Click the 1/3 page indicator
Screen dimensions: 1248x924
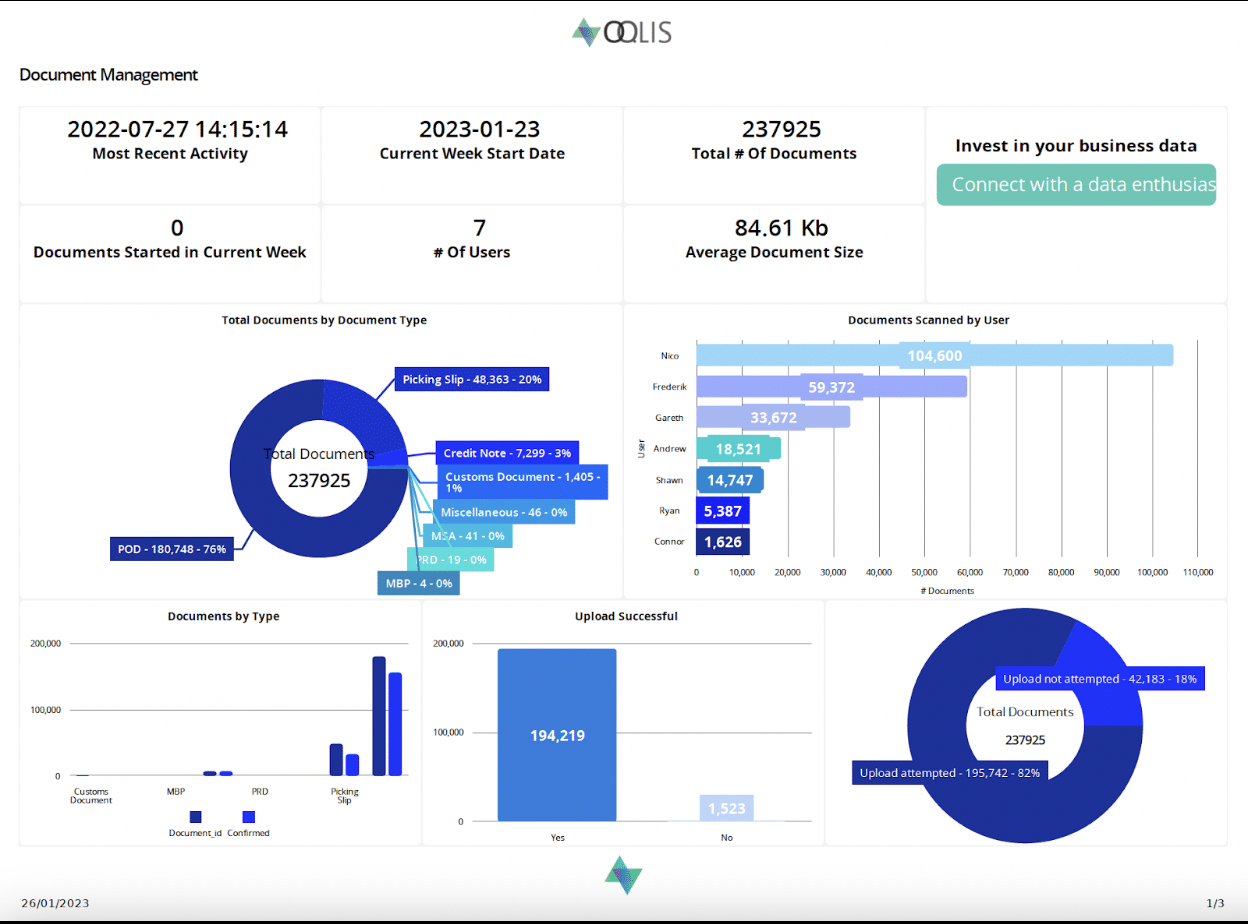coord(1215,903)
